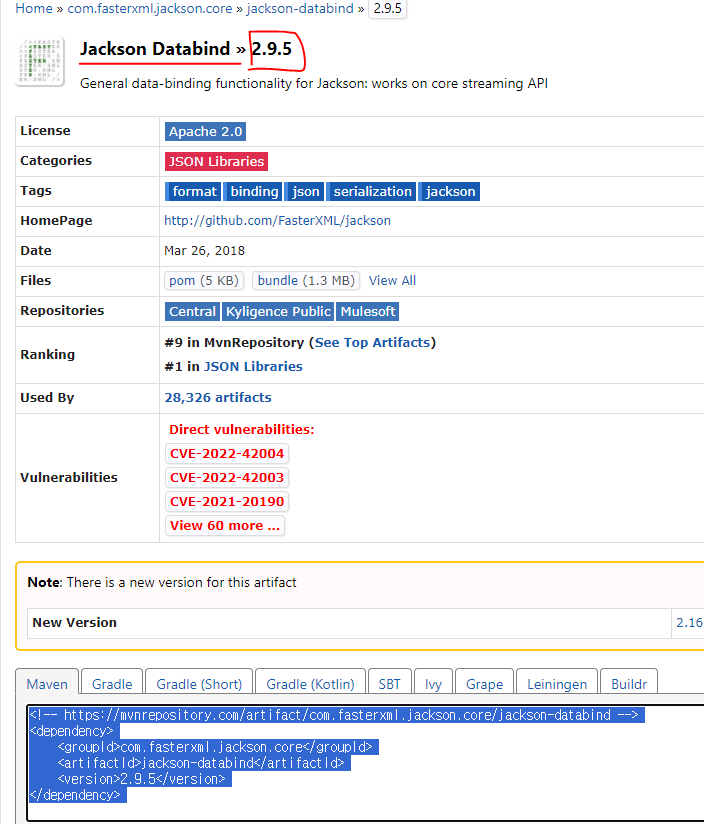
Task: Select the 2.9.5 breadcrumb version chip
Action: click(x=388, y=8)
